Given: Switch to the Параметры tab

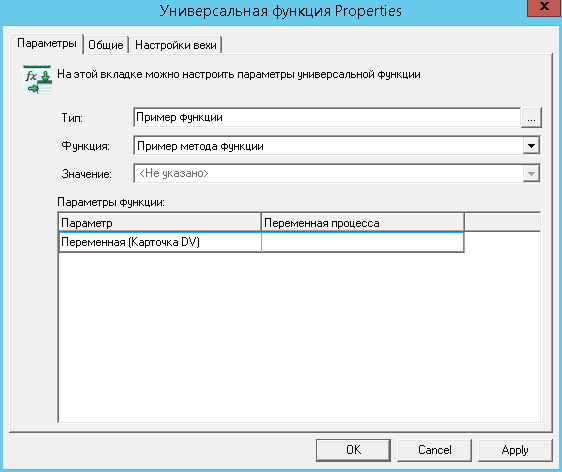Looking at the screenshot, I should [x=47, y=44].
